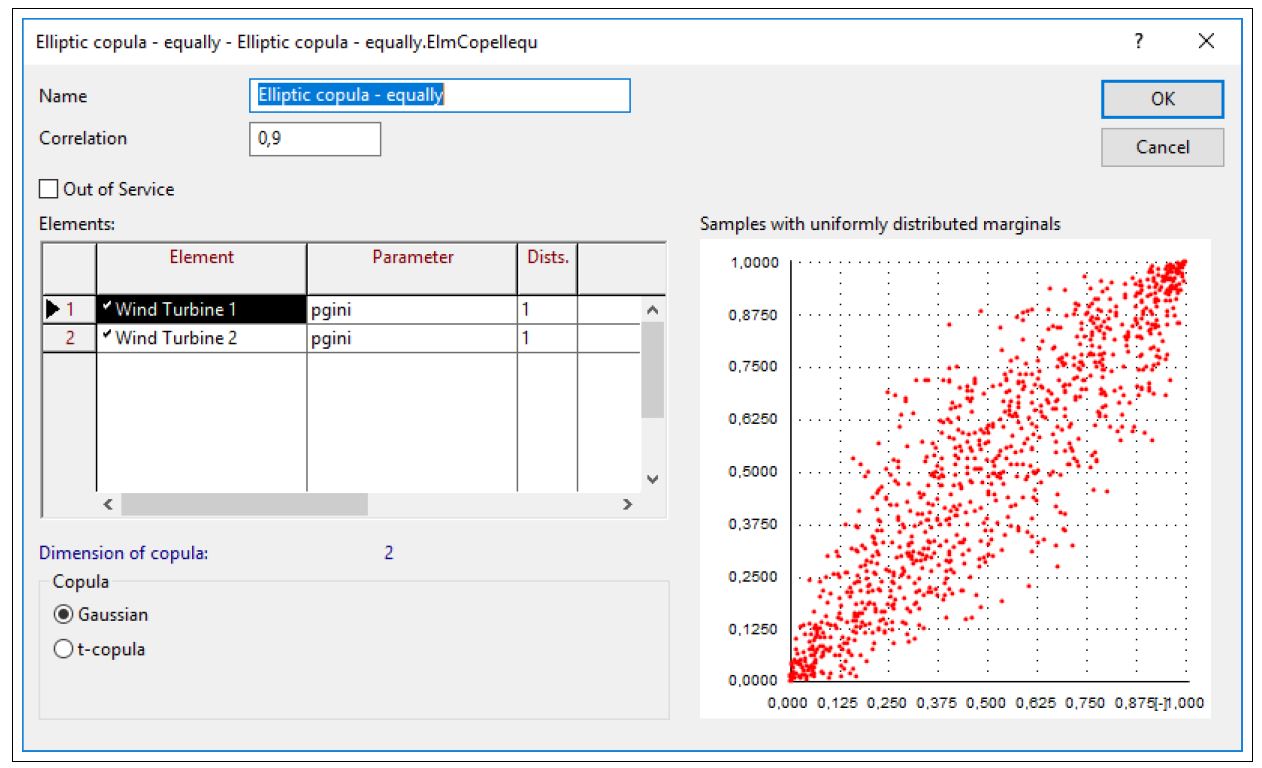Viewport: 1262px width, 768px height.
Task: Click pgini parameter cell for Wind Turbine 2
Action: click(411, 338)
